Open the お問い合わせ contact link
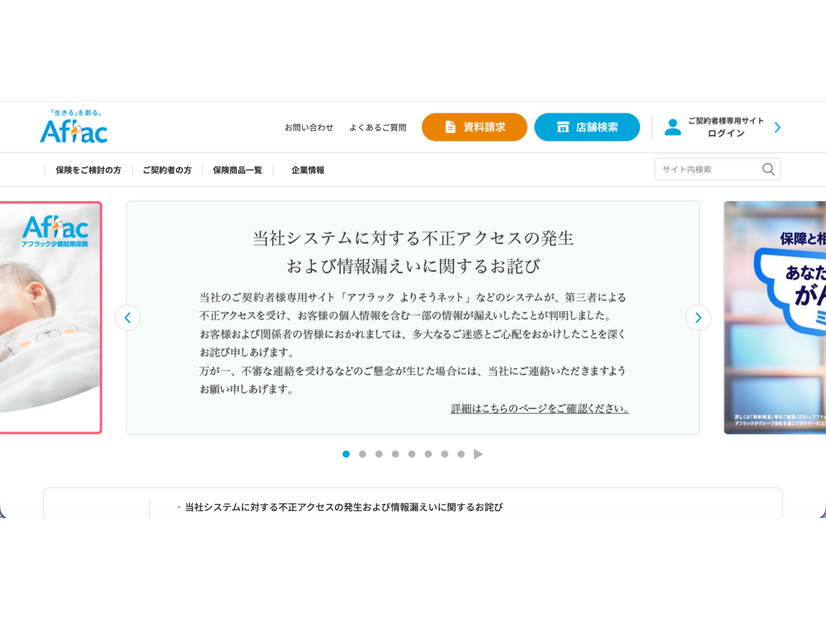 pos(309,127)
